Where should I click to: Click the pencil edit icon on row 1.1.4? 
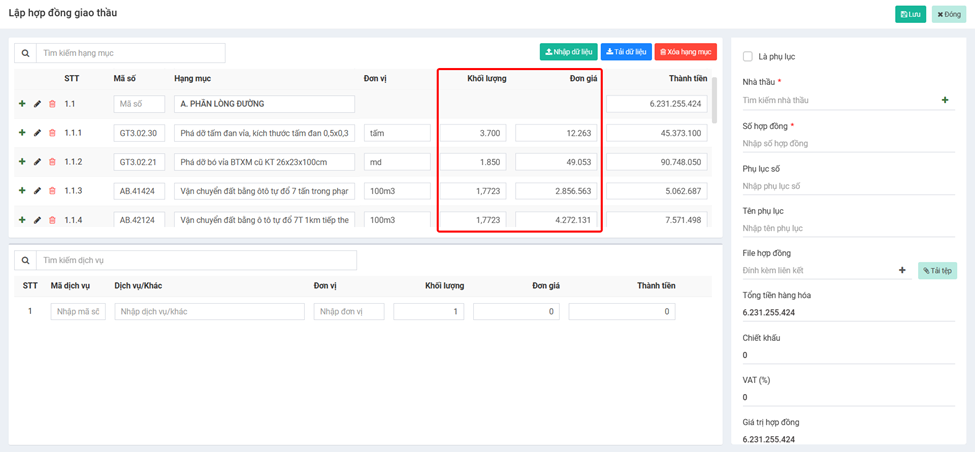(x=37, y=220)
